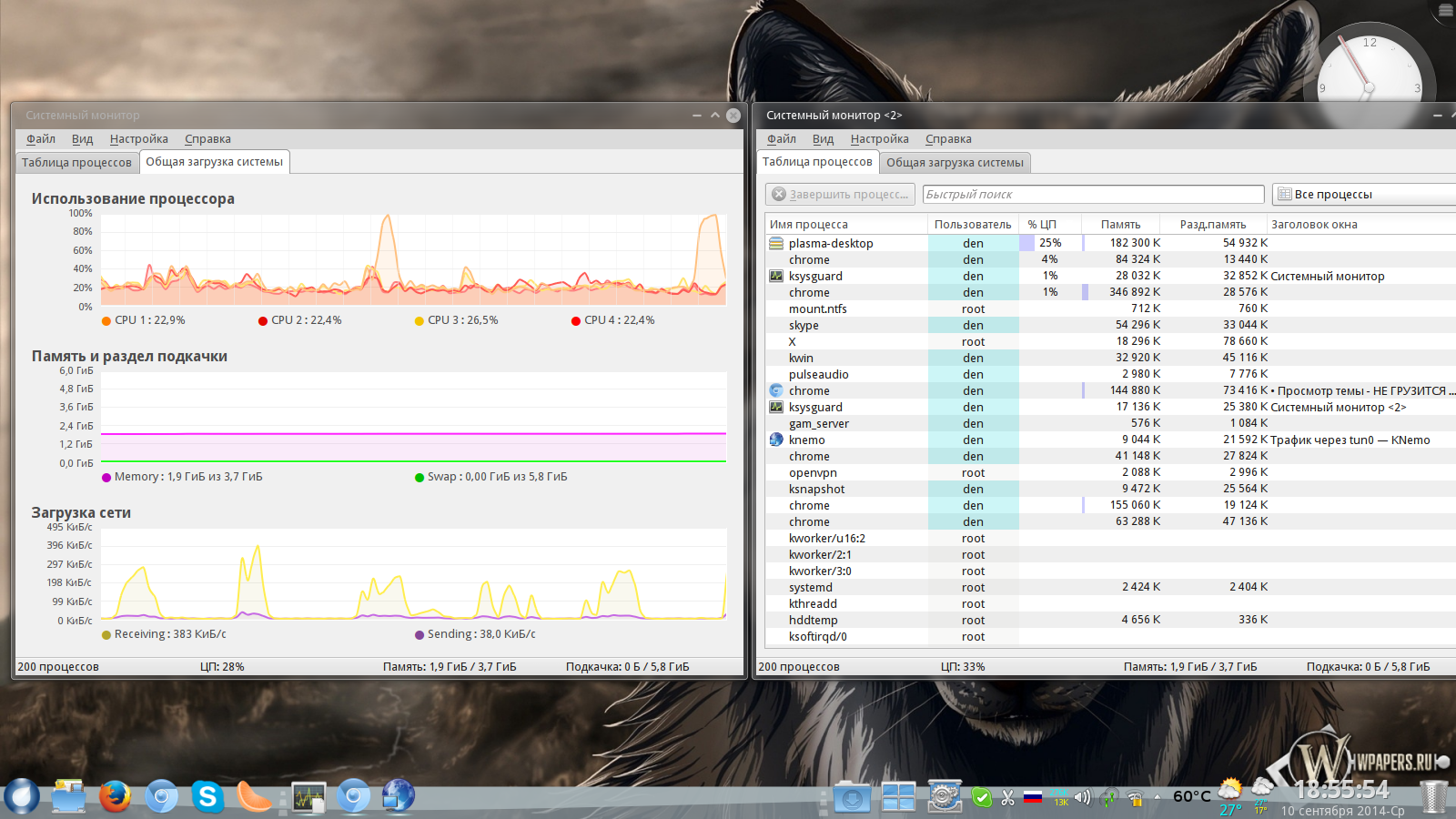Select the 'mount.ntfs' process row
1456x819 pixels.
[x=1111, y=308]
